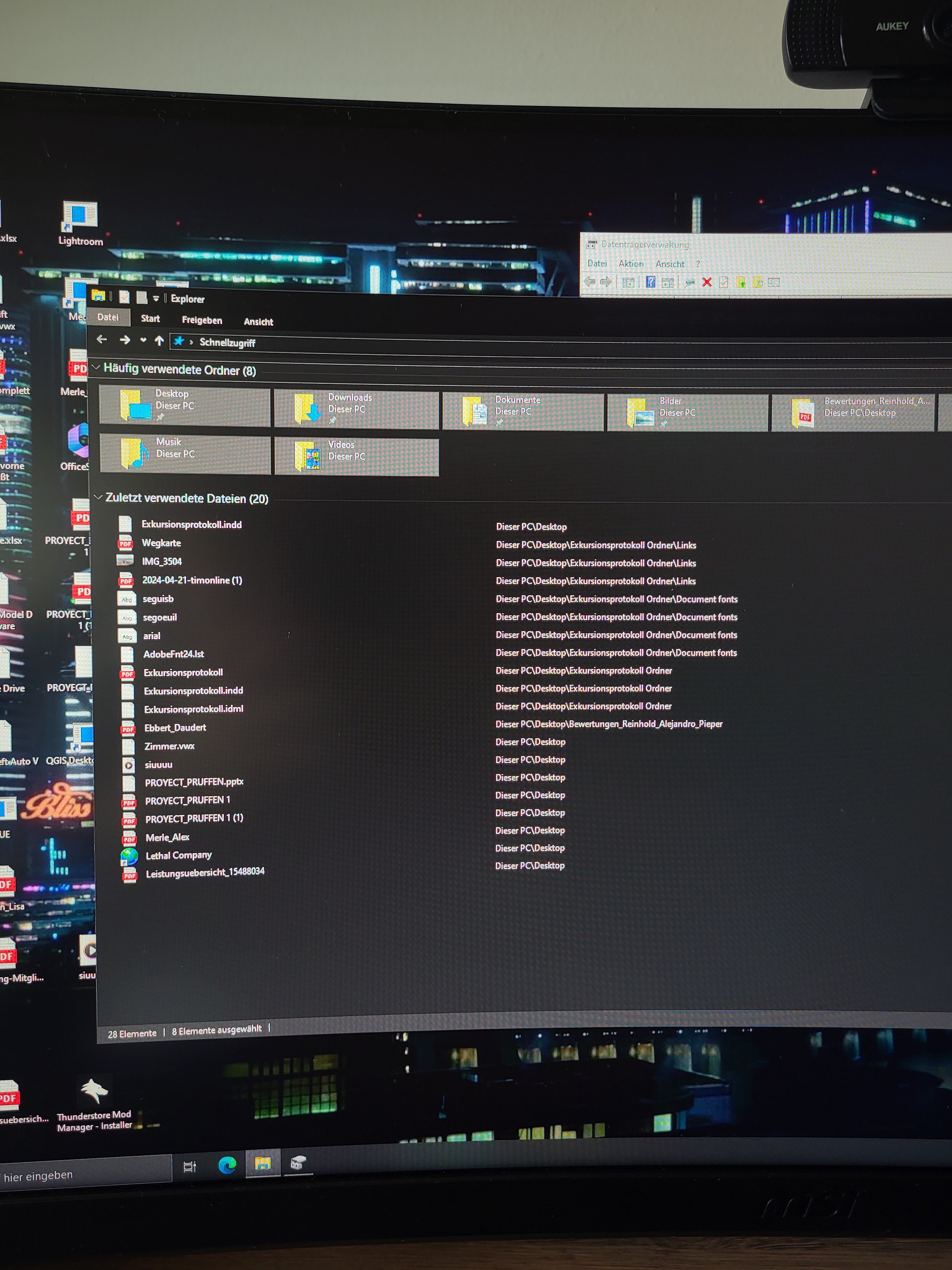Click the up-one-level arrow in Explorer
The width and height of the screenshot is (952, 1270).
tap(160, 340)
